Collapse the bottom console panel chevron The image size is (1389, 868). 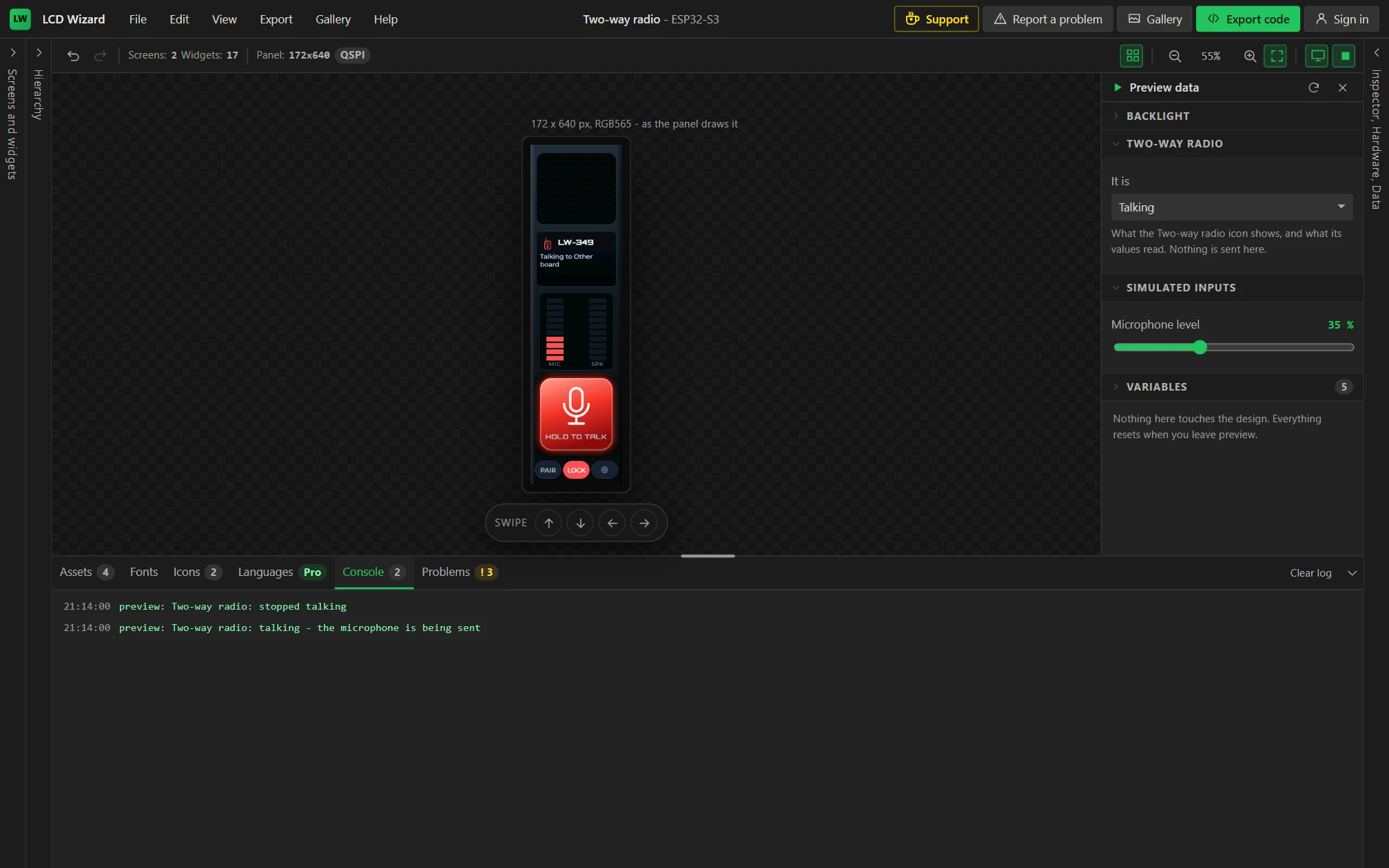click(1352, 573)
